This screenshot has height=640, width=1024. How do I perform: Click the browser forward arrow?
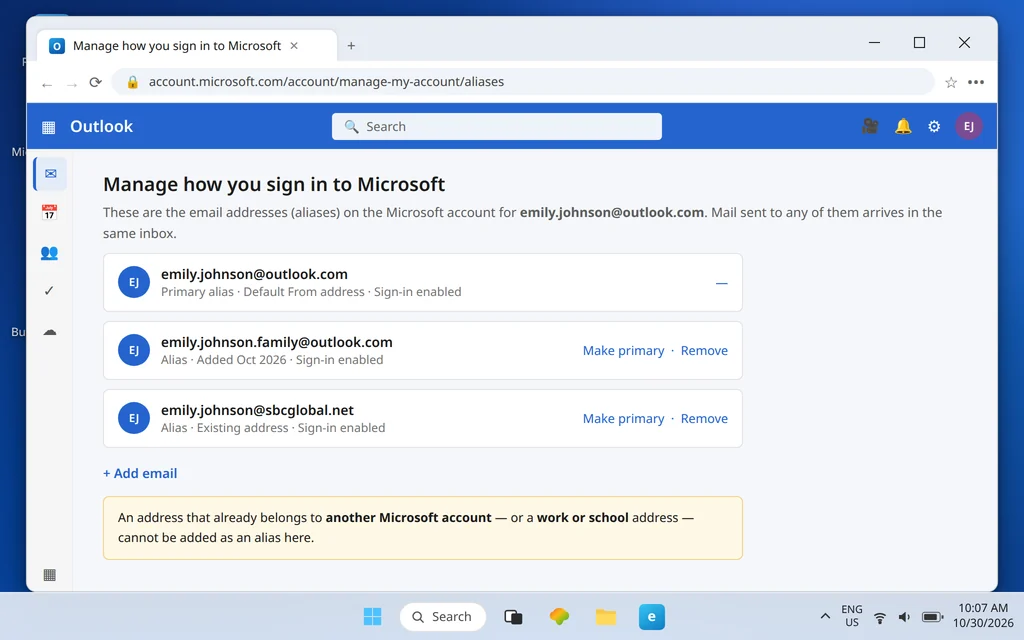[x=72, y=84]
